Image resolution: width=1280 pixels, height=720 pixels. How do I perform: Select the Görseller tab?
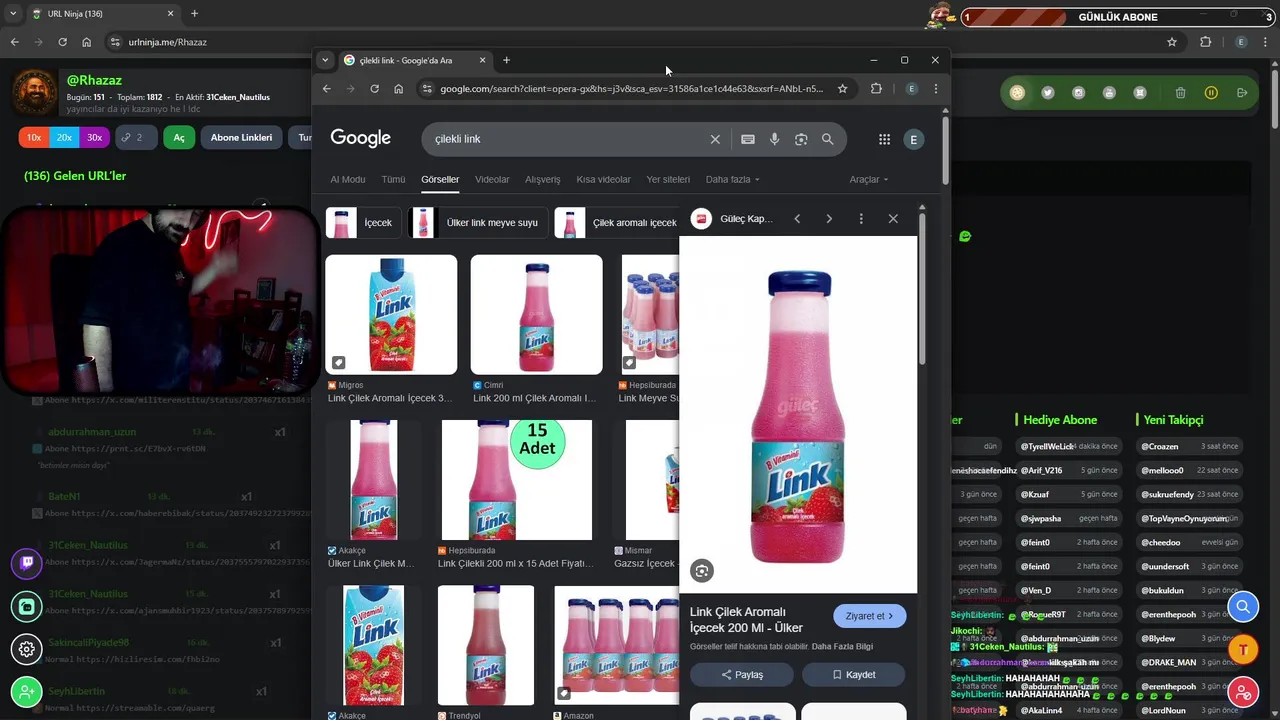(x=440, y=180)
